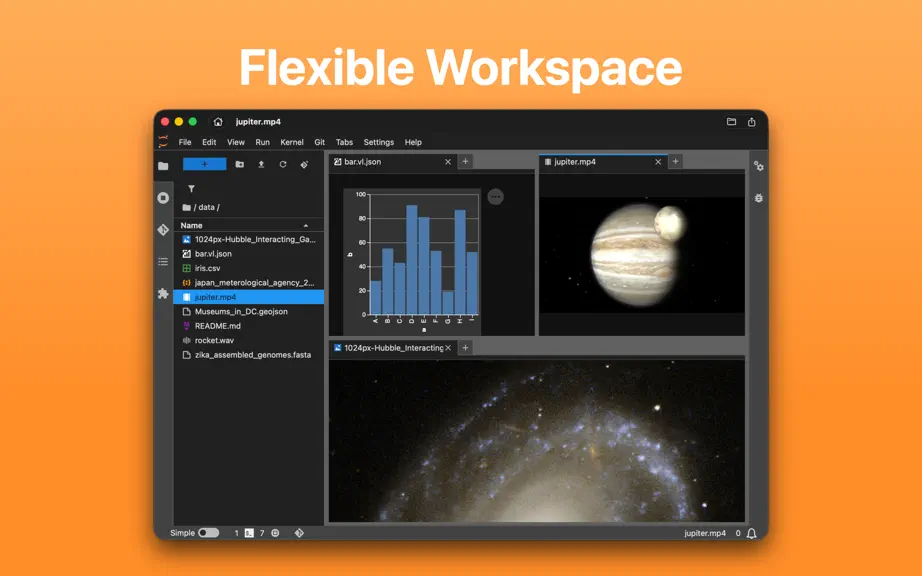The height and width of the screenshot is (576, 922).
Task: Add a new tab next to bar.vl.json
Action: coord(465,161)
